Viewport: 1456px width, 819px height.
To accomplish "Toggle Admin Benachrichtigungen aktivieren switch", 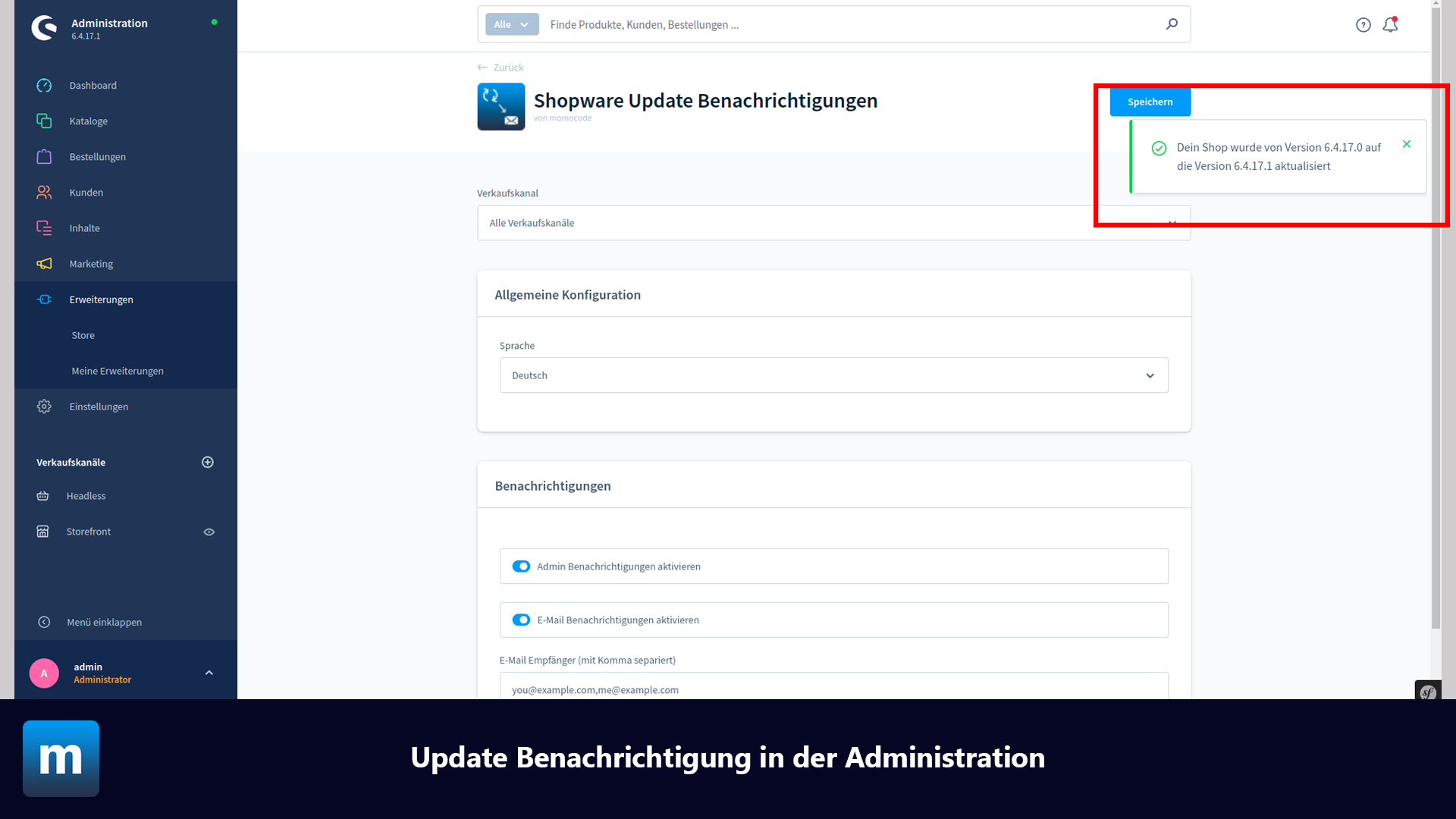I will point(521,566).
